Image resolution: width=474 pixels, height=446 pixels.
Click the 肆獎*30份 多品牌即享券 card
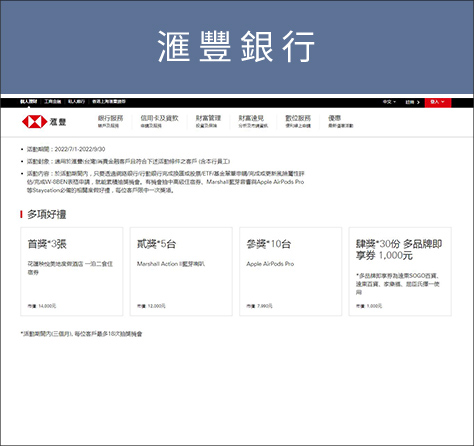pyautogui.click(x=400, y=271)
